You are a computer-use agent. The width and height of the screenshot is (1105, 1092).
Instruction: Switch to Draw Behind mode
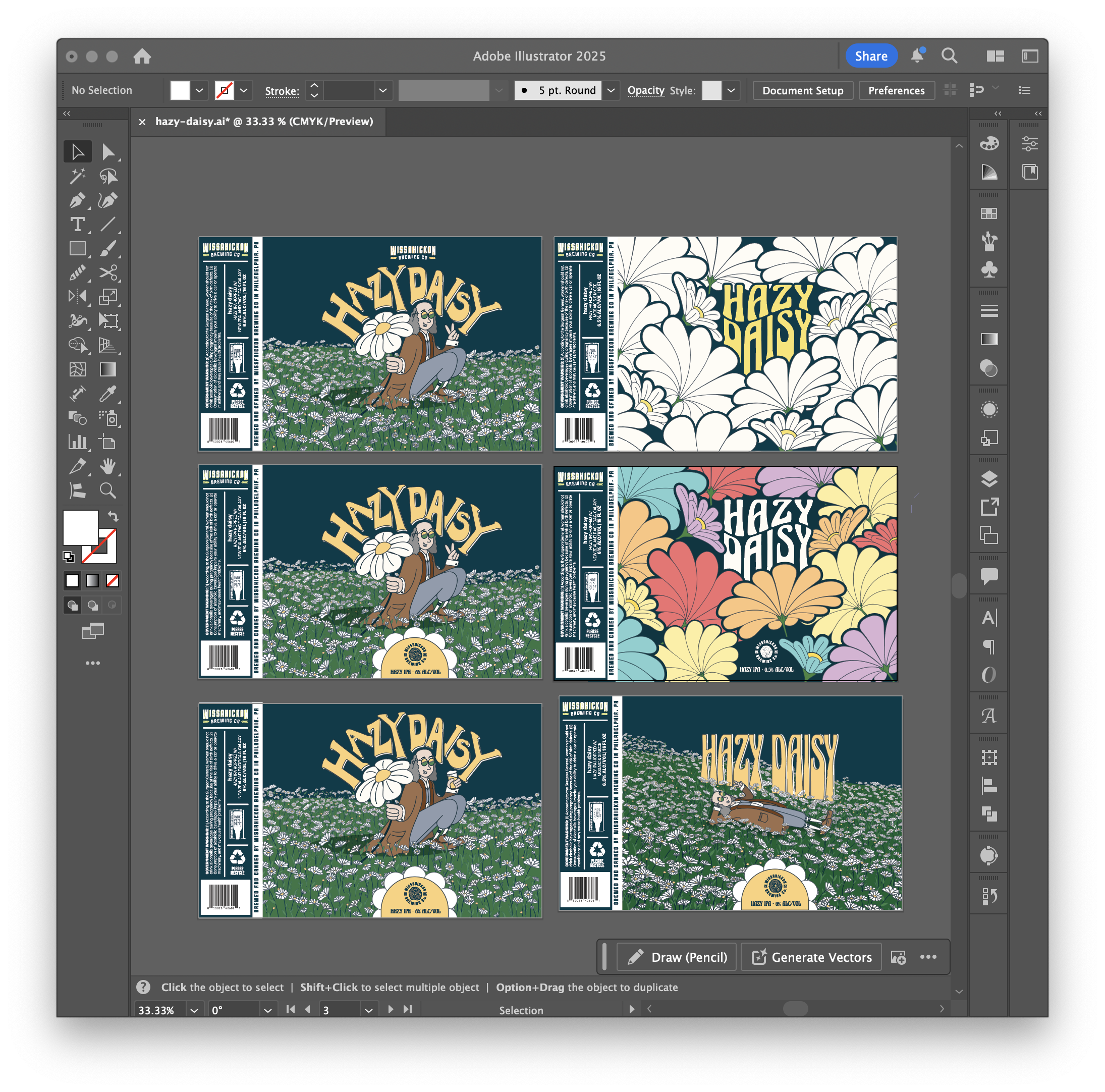93,605
